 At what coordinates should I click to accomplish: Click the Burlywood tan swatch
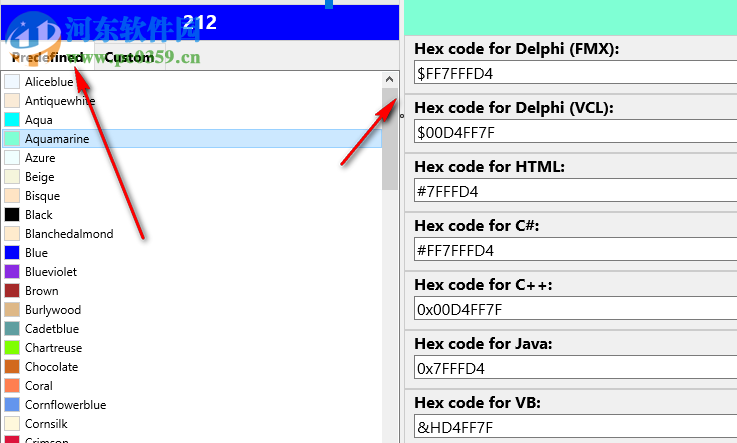click(12, 310)
